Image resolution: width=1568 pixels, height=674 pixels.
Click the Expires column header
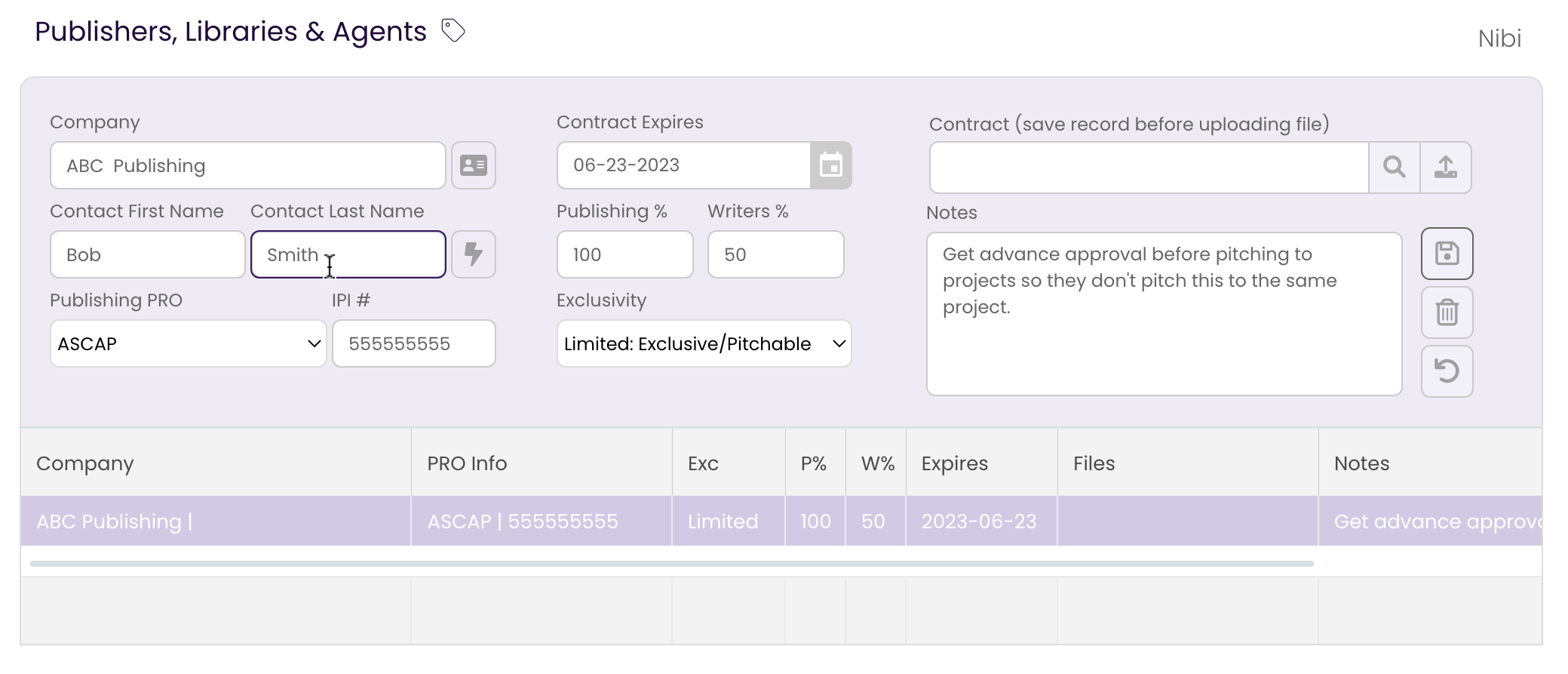click(982, 463)
